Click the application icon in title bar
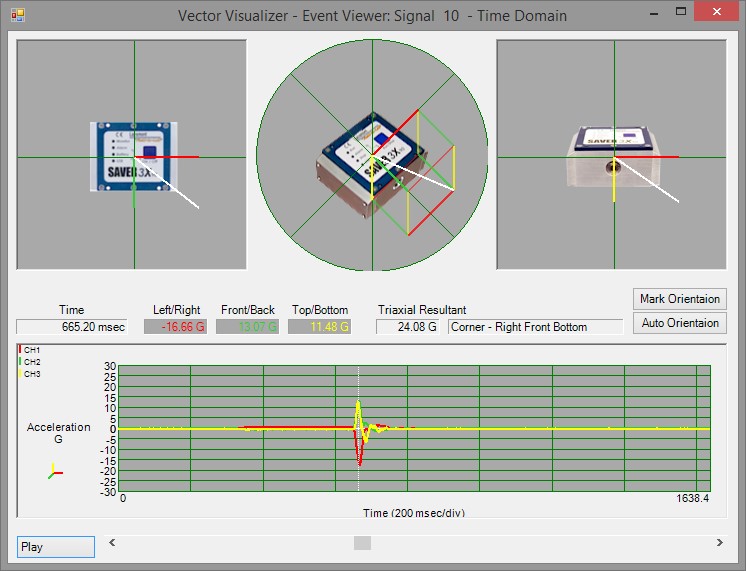 [18, 15]
